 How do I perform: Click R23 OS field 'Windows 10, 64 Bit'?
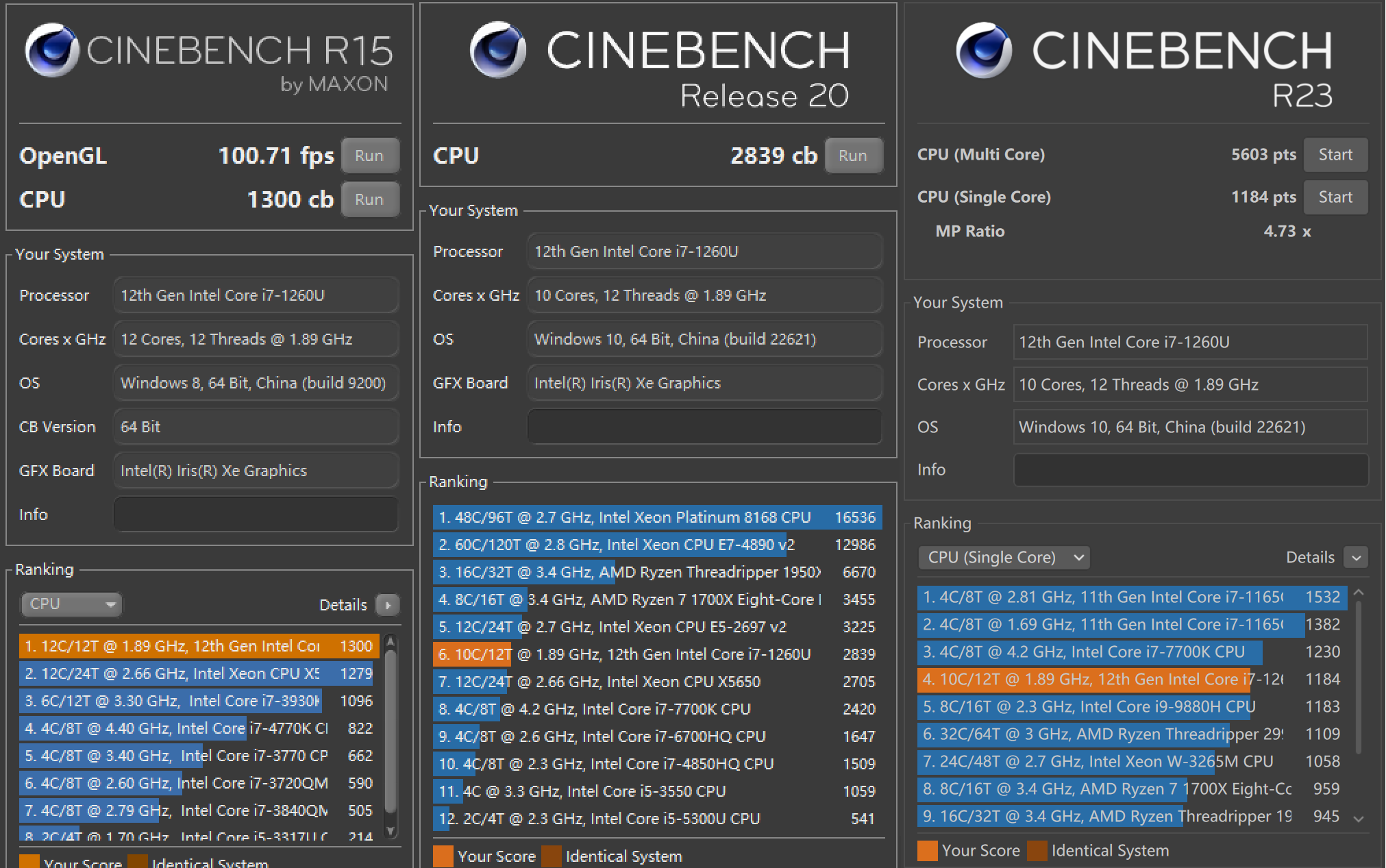coord(1191,427)
